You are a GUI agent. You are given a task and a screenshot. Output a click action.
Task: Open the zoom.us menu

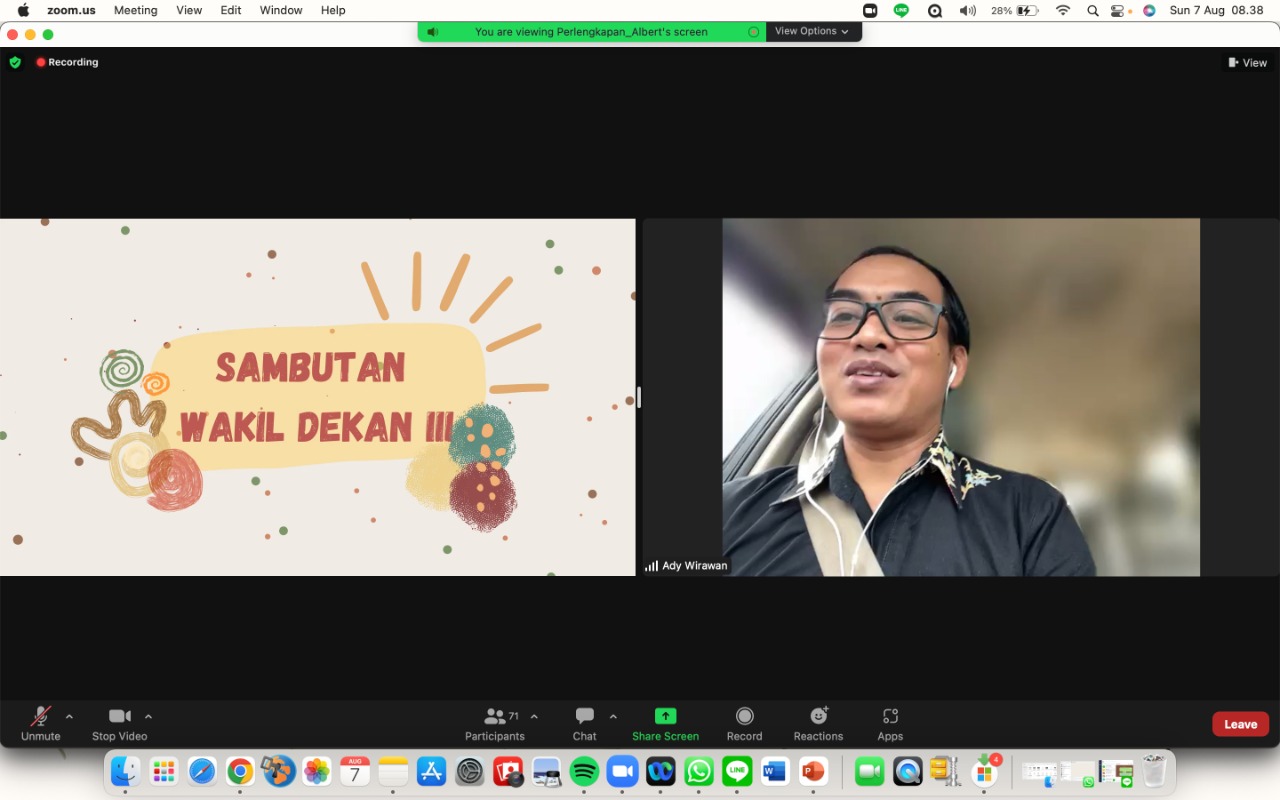71,10
